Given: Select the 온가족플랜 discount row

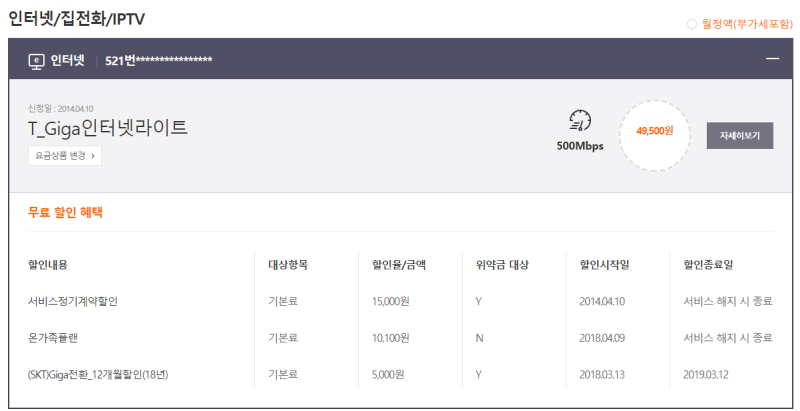Looking at the screenshot, I should click(56, 338).
